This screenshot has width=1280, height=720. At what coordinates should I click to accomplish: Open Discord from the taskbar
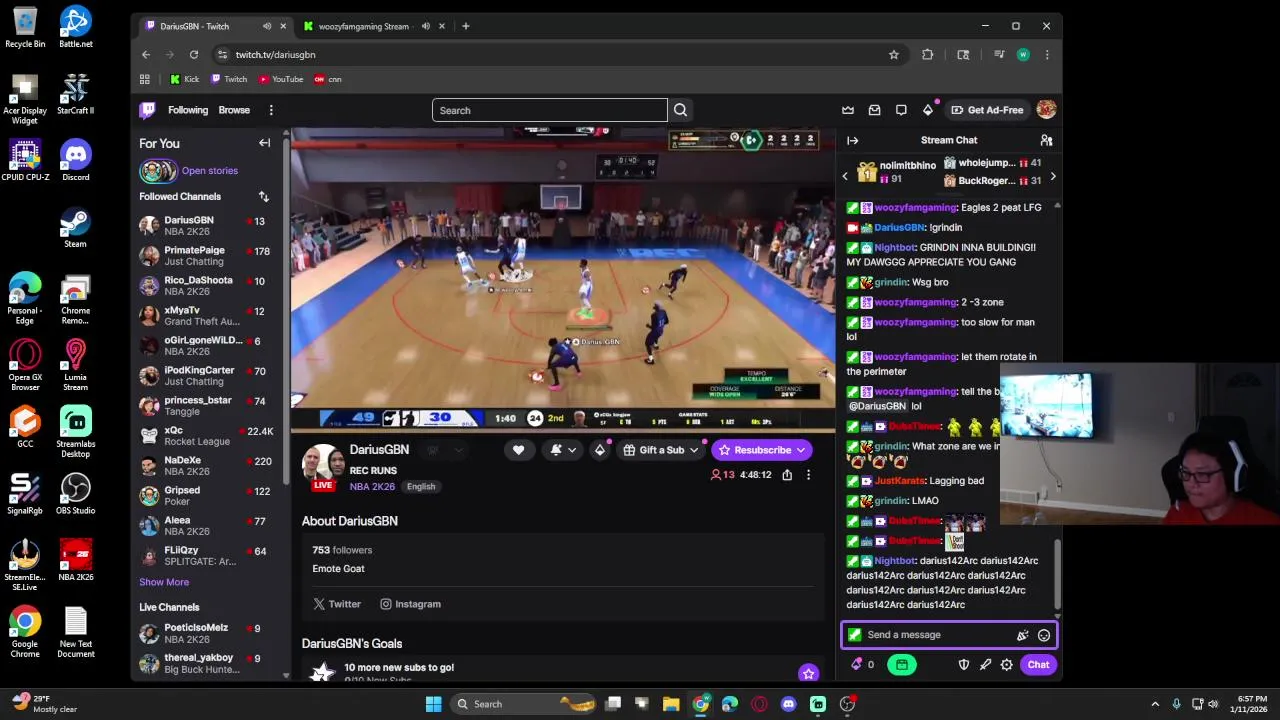coord(788,704)
